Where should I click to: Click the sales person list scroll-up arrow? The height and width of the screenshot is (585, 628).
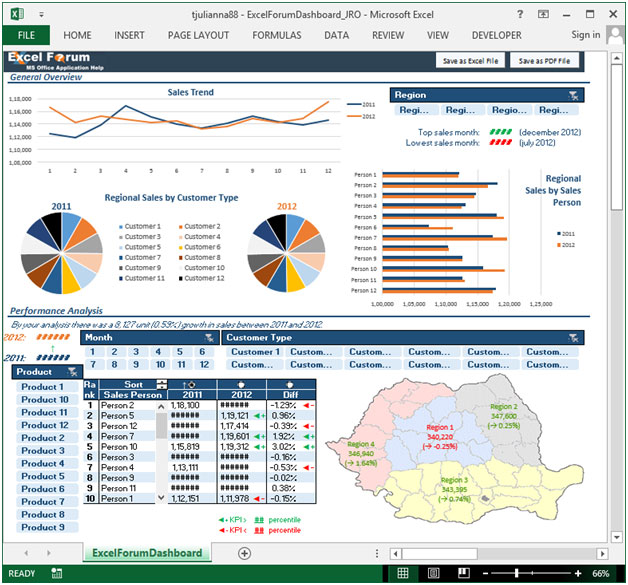click(x=161, y=407)
